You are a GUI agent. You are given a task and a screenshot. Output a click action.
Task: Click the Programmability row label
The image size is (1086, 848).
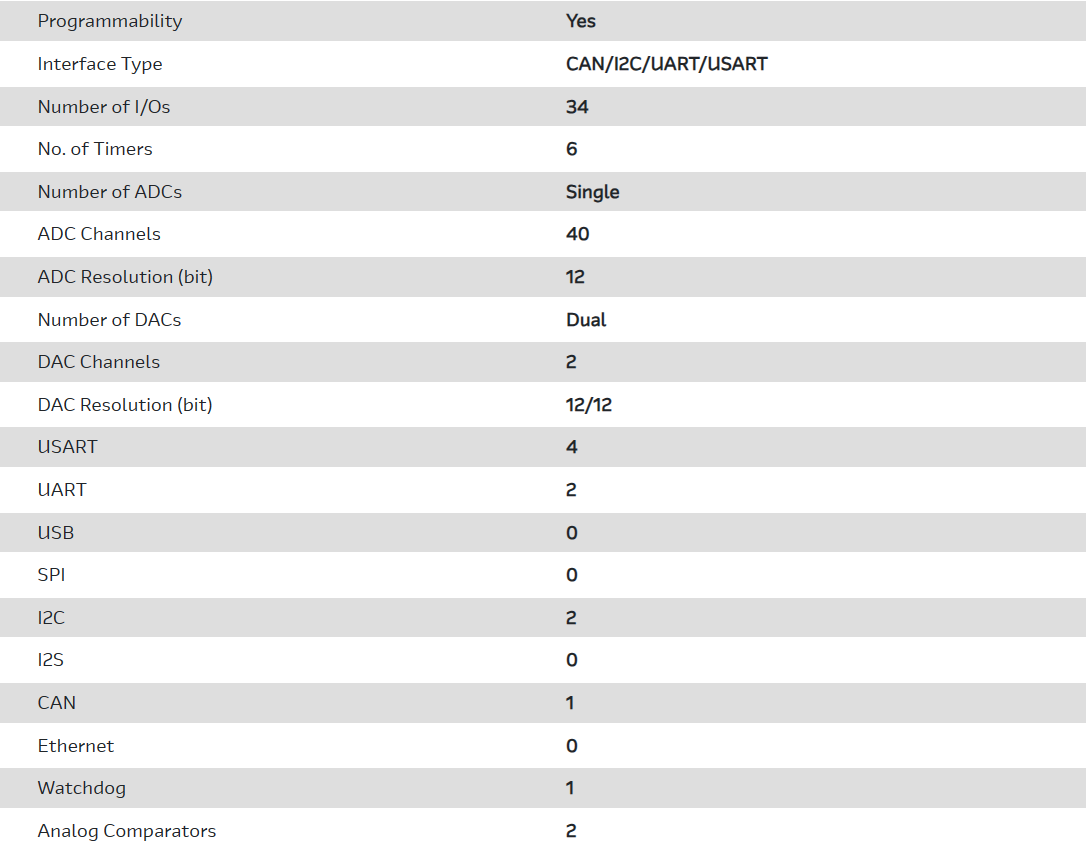click(x=110, y=21)
